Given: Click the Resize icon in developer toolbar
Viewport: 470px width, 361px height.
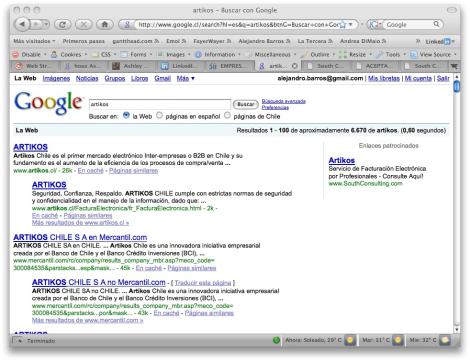Looking at the screenshot, I should 343,54.
